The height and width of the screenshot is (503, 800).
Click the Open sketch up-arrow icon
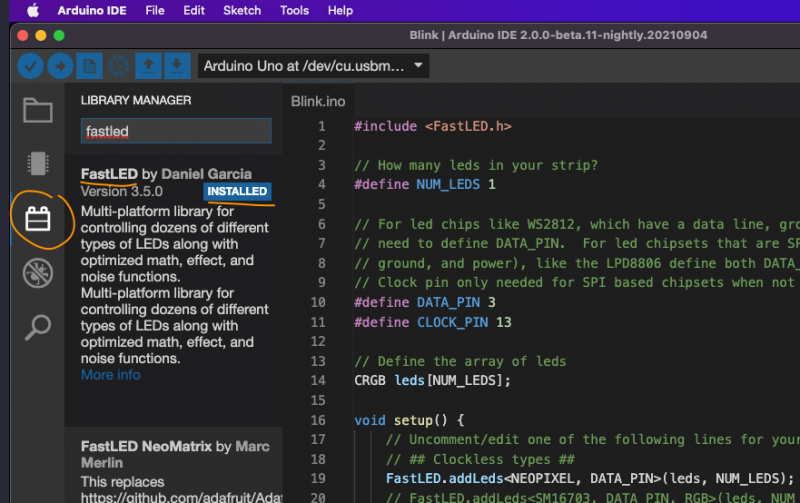point(148,66)
